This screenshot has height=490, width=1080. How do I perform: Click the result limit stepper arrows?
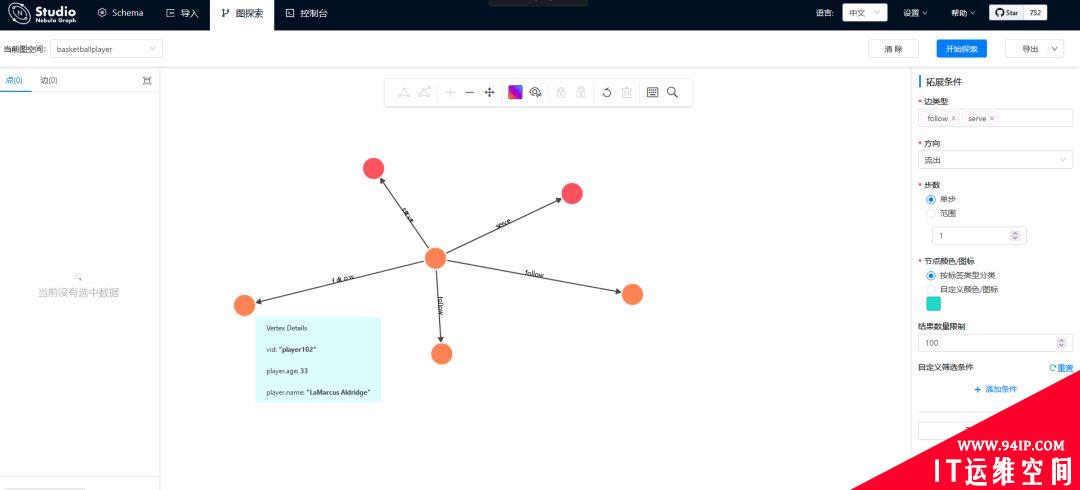(x=1061, y=343)
